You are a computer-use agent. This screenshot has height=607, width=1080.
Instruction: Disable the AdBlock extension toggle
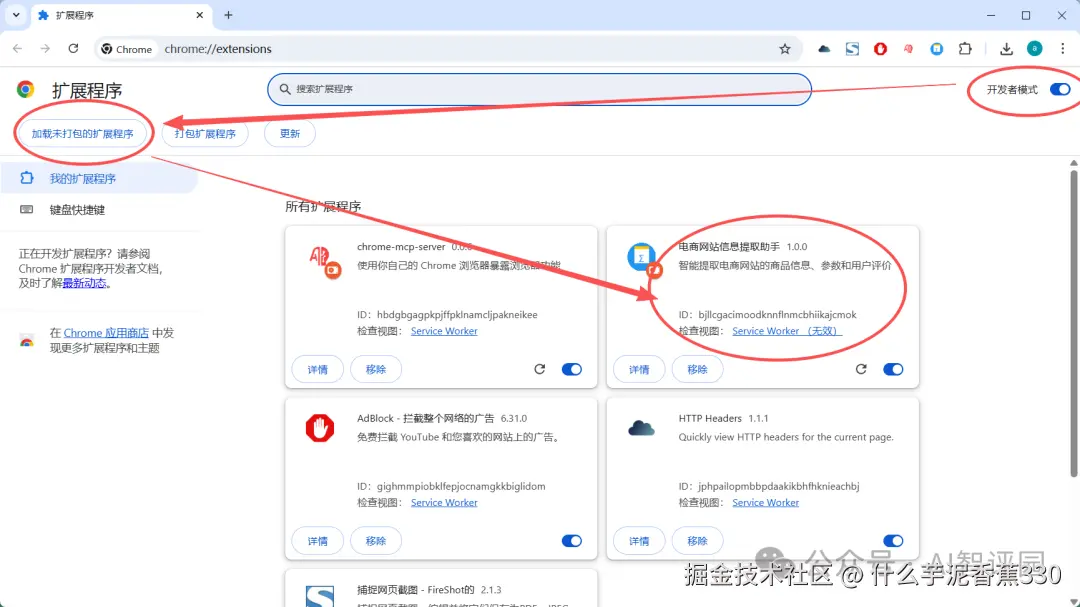point(572,540)
